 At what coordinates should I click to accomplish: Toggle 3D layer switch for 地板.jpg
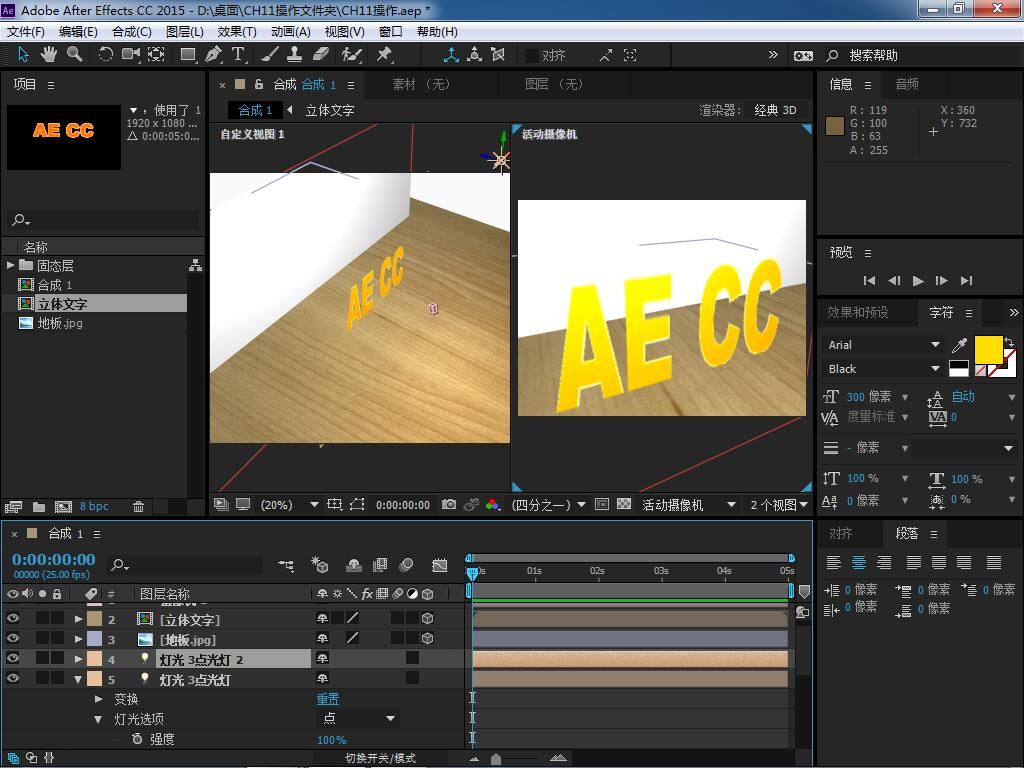click(x=428, y=638)
